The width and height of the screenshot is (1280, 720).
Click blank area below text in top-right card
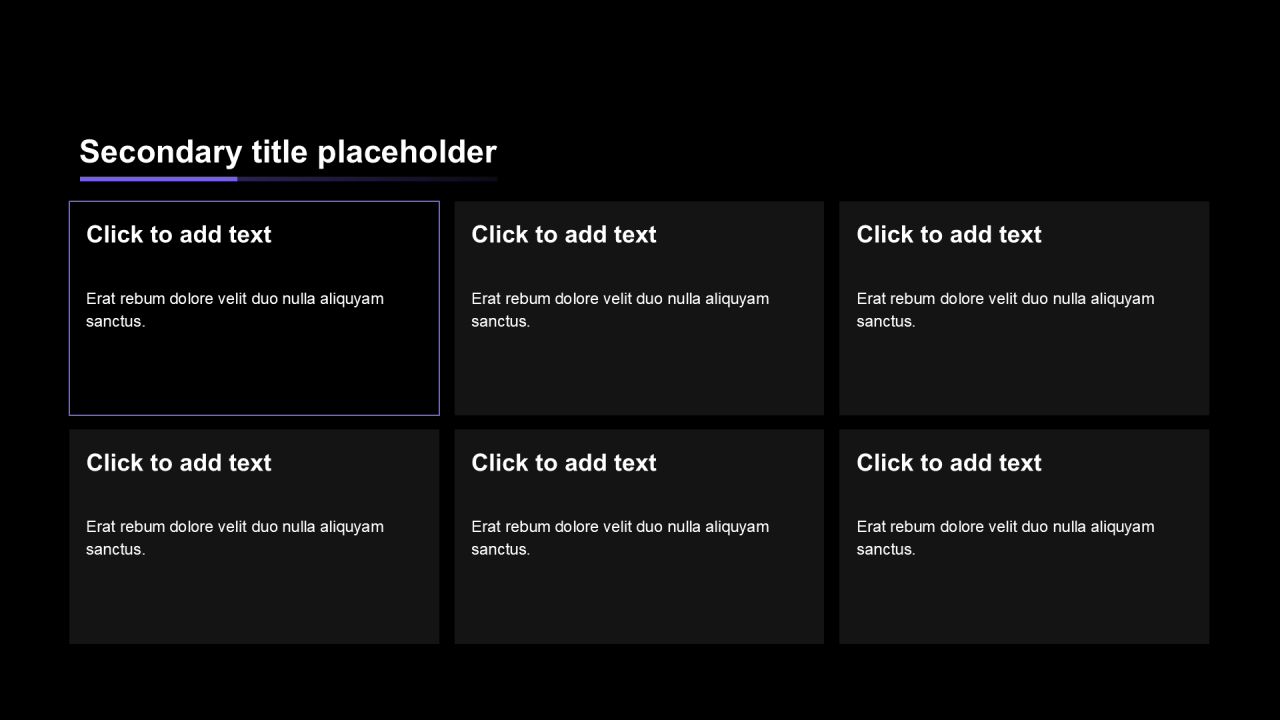tap(1024, 375)
